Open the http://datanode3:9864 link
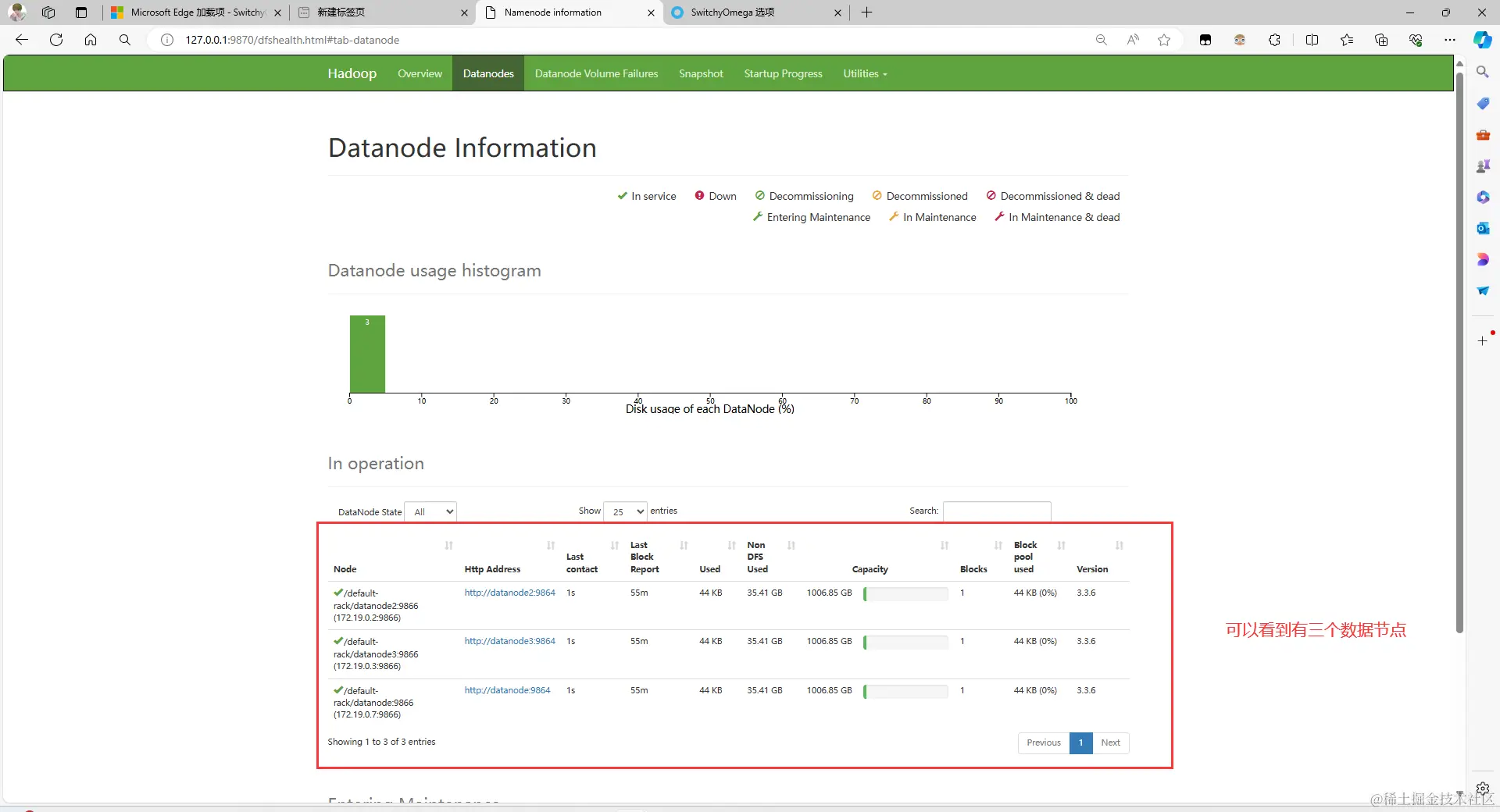Screen dimensions: 1500x812 (x=509, y=641)
